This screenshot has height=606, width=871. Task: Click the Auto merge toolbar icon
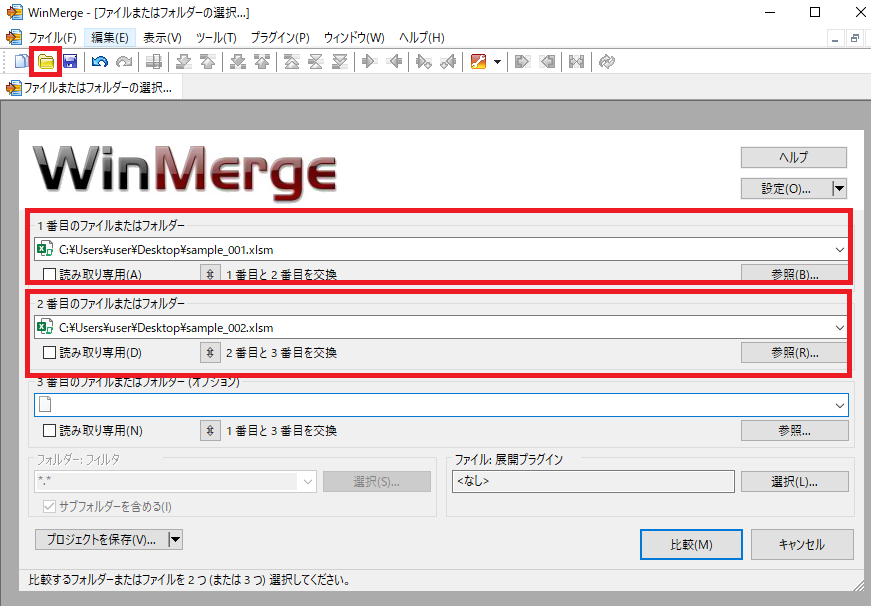click(x=577, y=61)
